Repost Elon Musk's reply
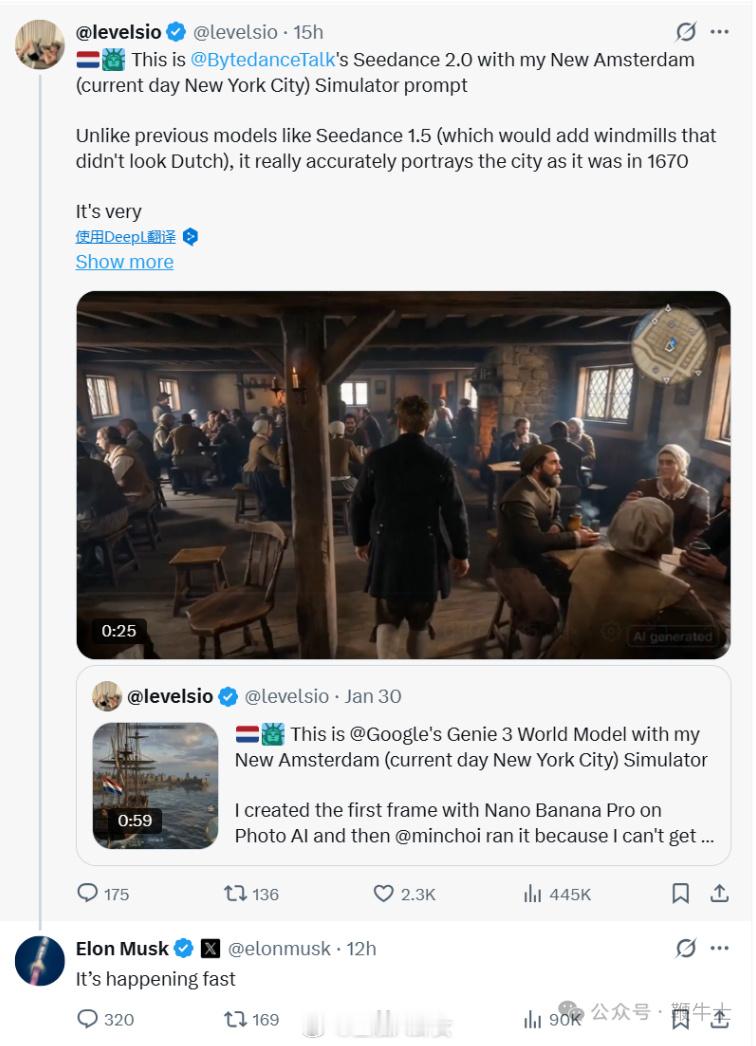The height and width of the screenshot is (1046, 756). click(237, 1019)
